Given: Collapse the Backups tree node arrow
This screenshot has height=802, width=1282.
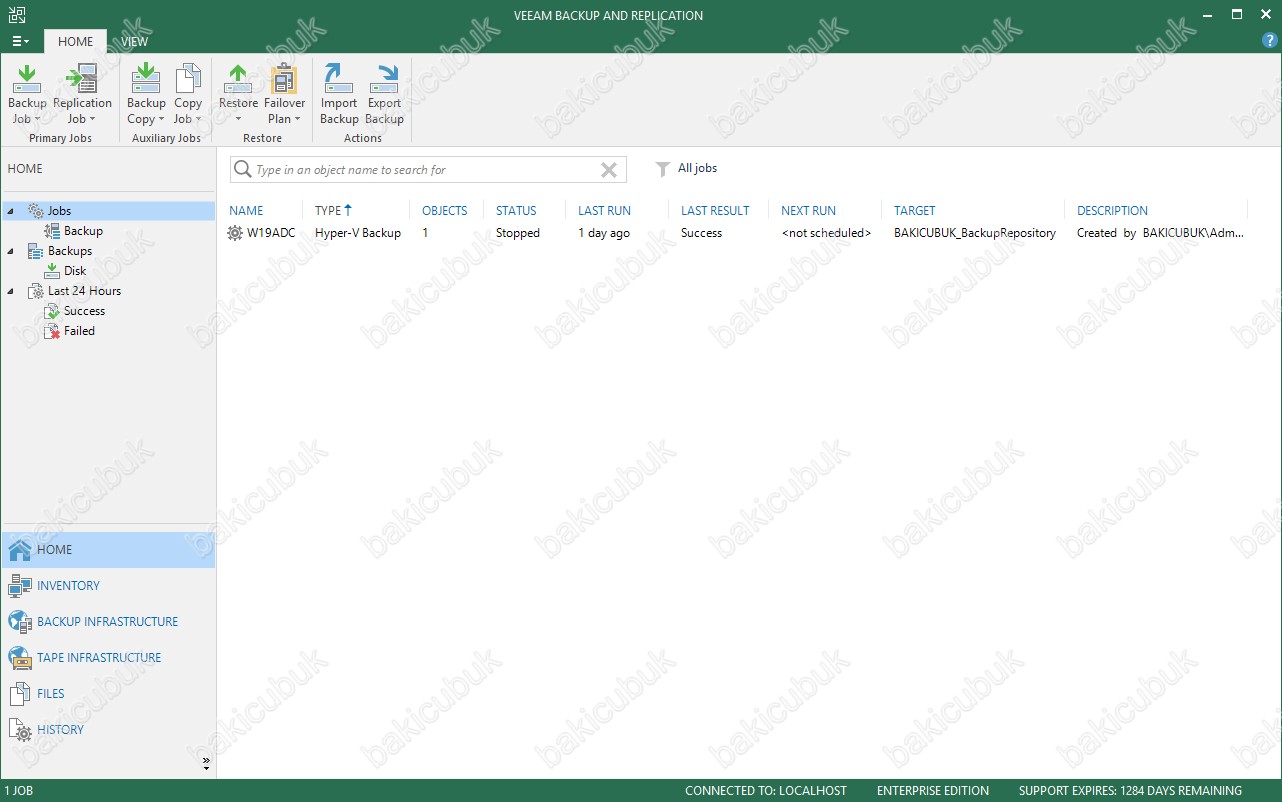Looking at the screenshot, I should [x=10, y=251].
